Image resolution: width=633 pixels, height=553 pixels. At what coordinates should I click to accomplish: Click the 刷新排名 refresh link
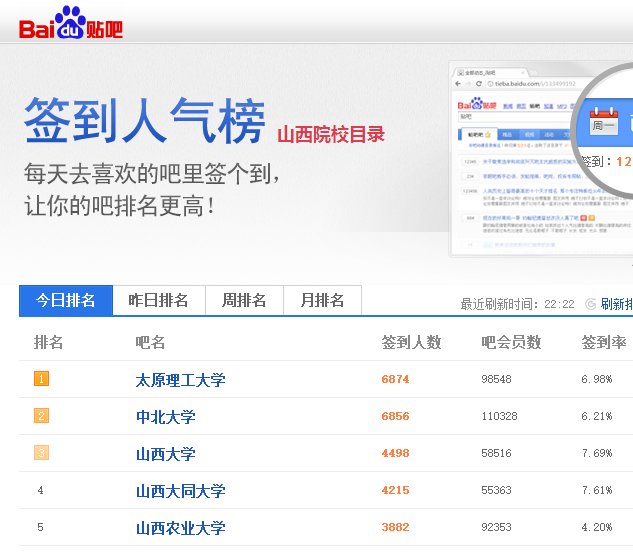[x=616, y=304]
